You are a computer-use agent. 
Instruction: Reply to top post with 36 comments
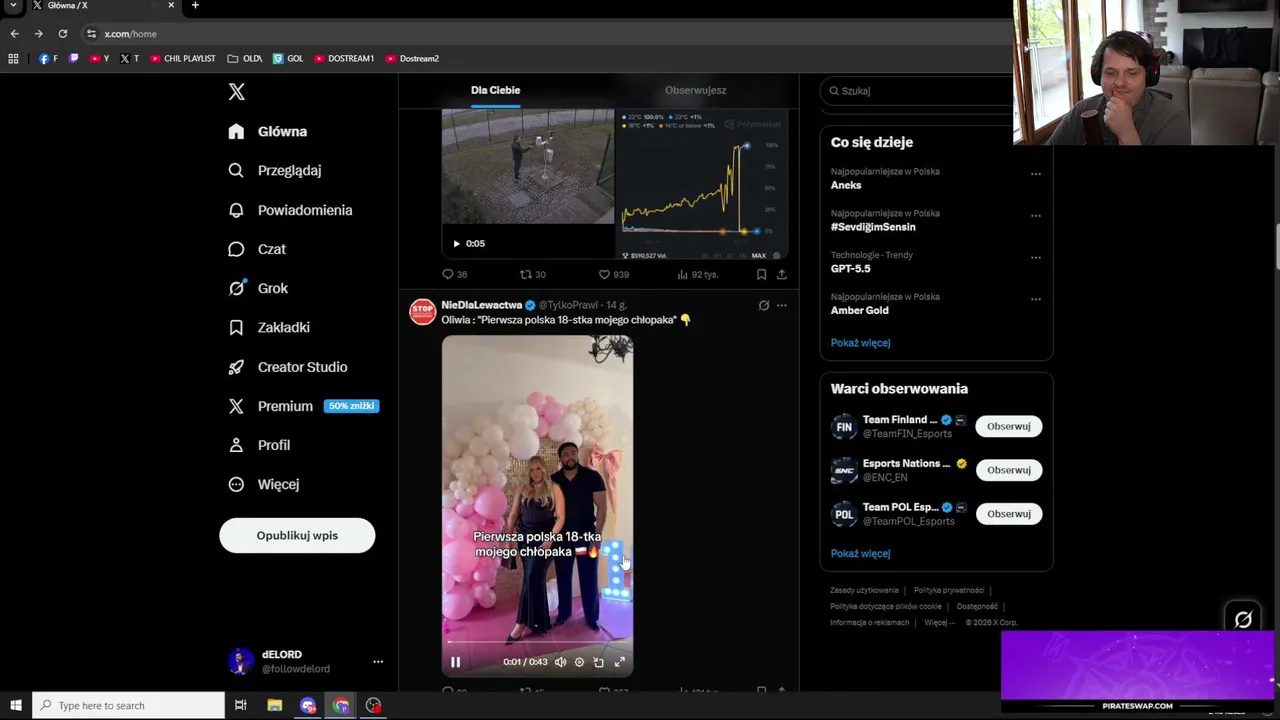(x=454, y=274)
